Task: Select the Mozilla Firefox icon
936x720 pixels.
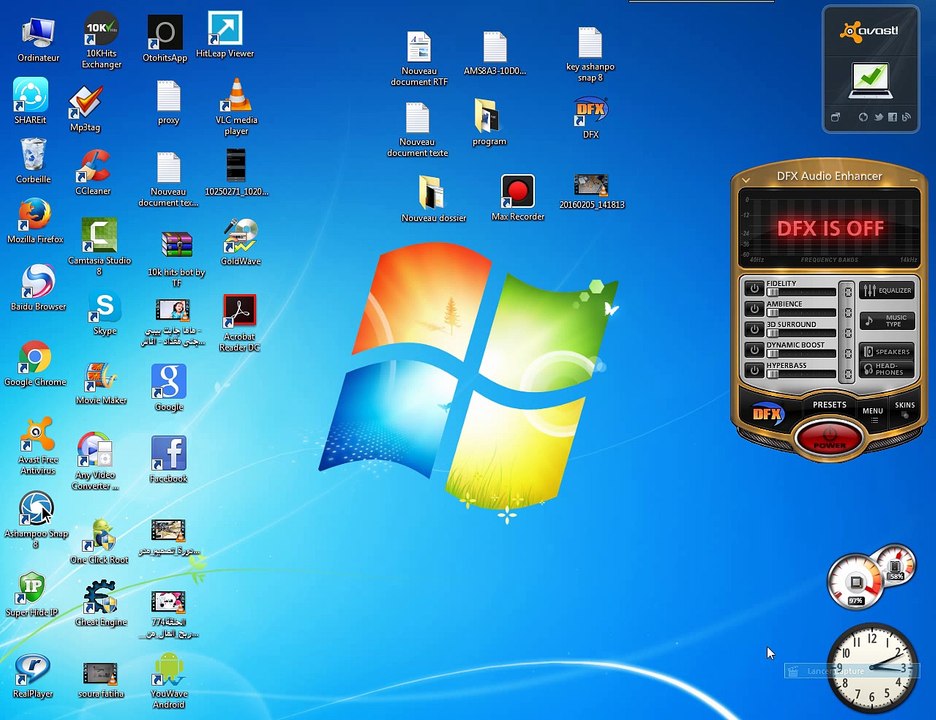Action: 35,221
